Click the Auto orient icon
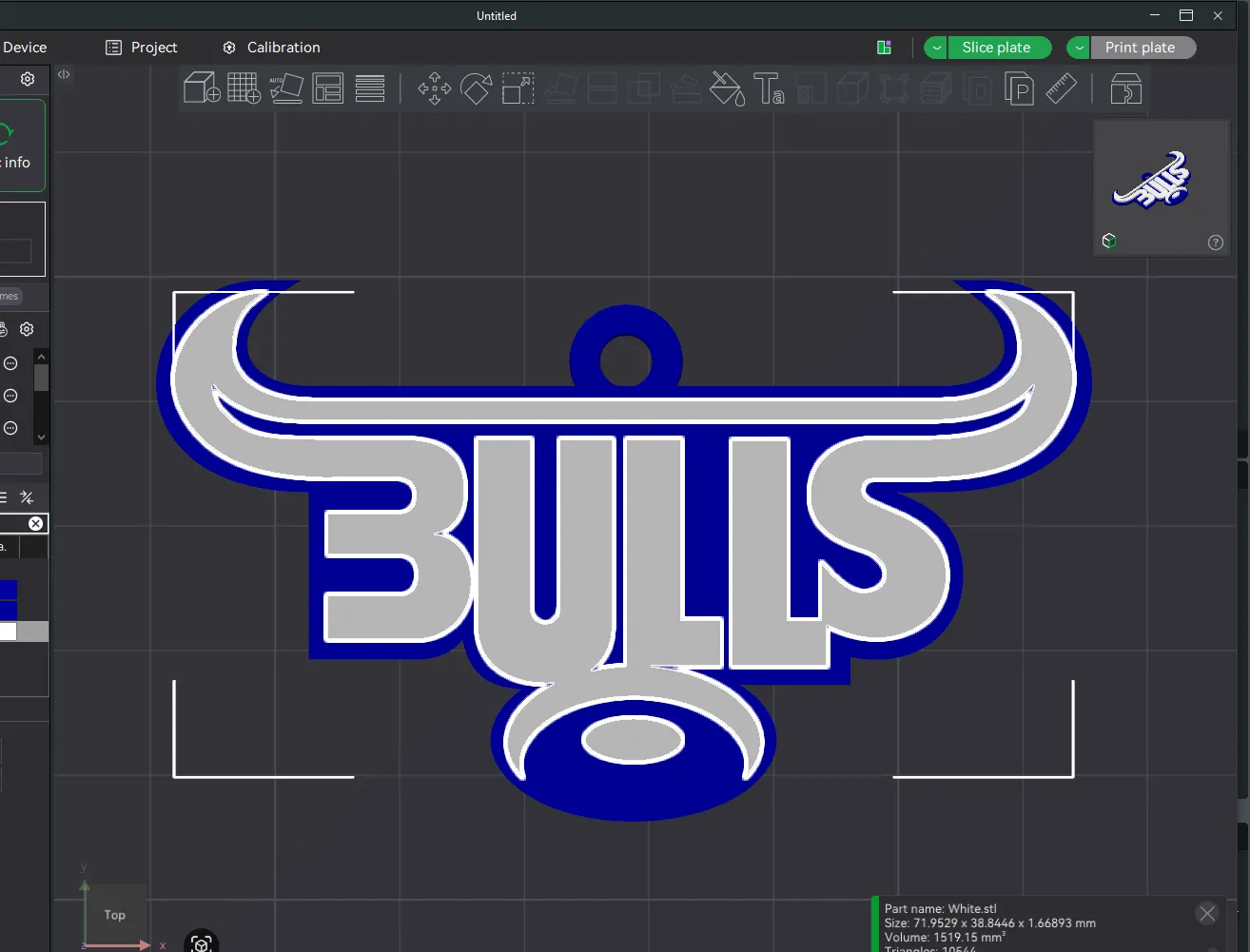The image size is (1250, 952). tap(285, 88)
